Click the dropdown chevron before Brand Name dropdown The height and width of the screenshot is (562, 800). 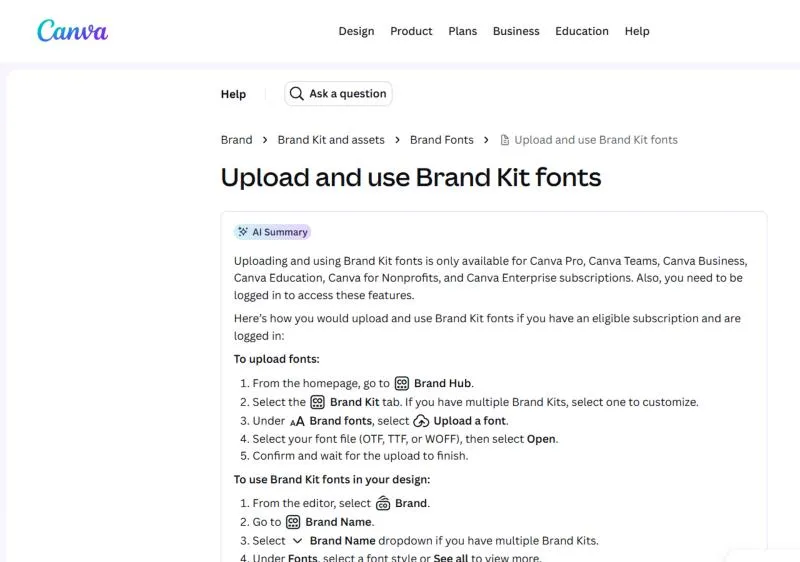coord(297,541)
